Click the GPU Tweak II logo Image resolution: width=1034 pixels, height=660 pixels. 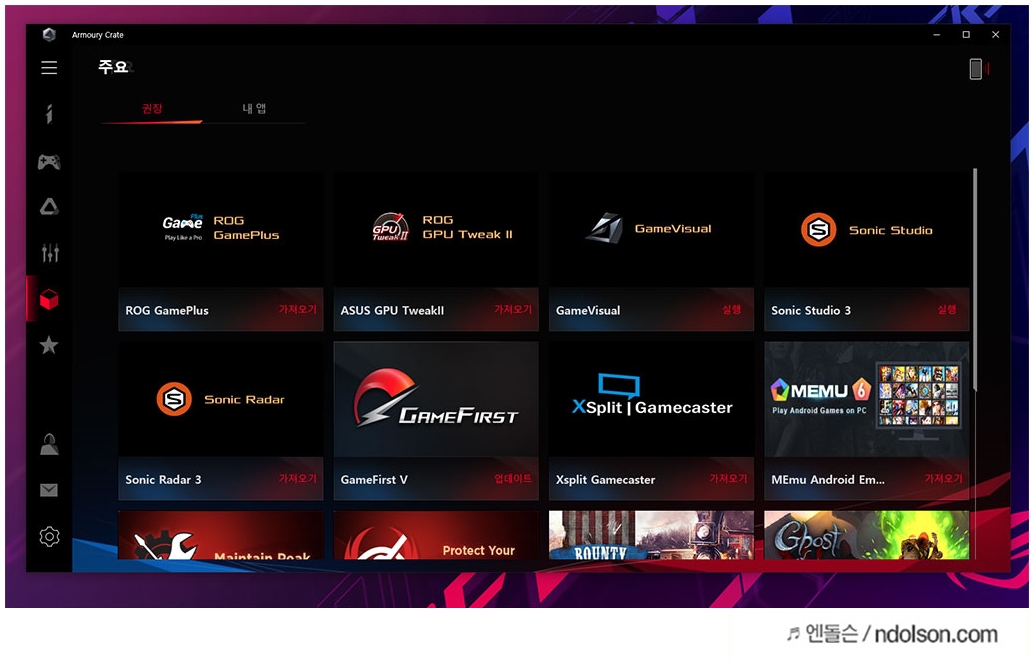point(390,227)
